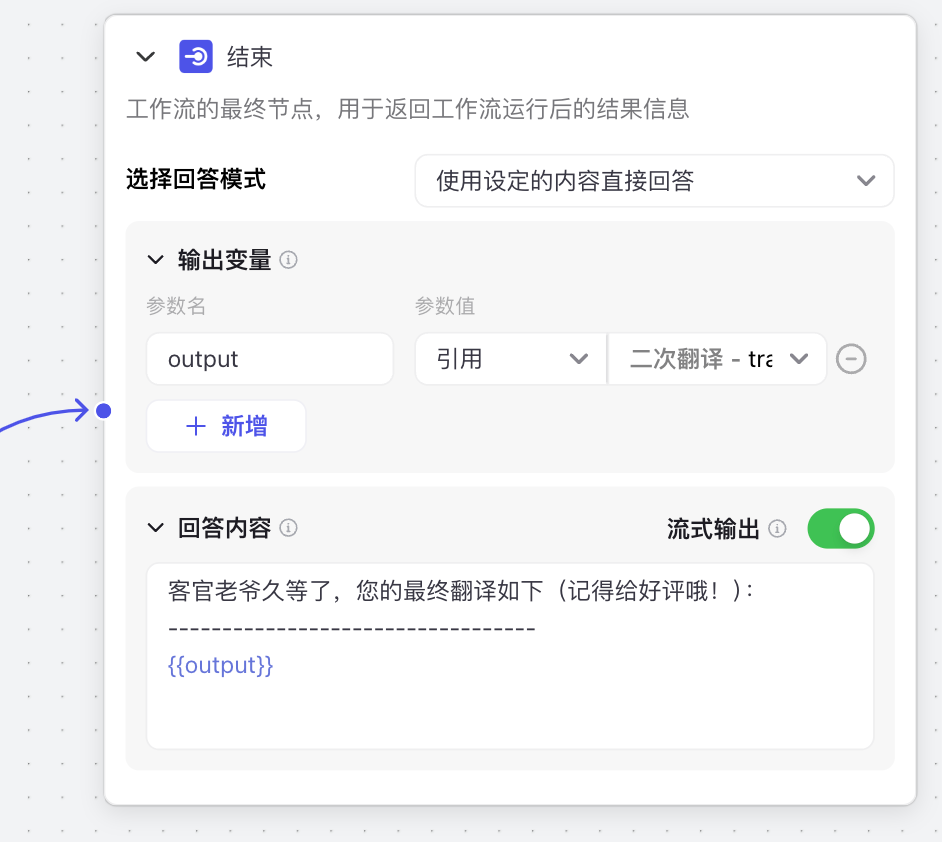Click the 结束 node title
Screen dimensions: 942x842
250,57
